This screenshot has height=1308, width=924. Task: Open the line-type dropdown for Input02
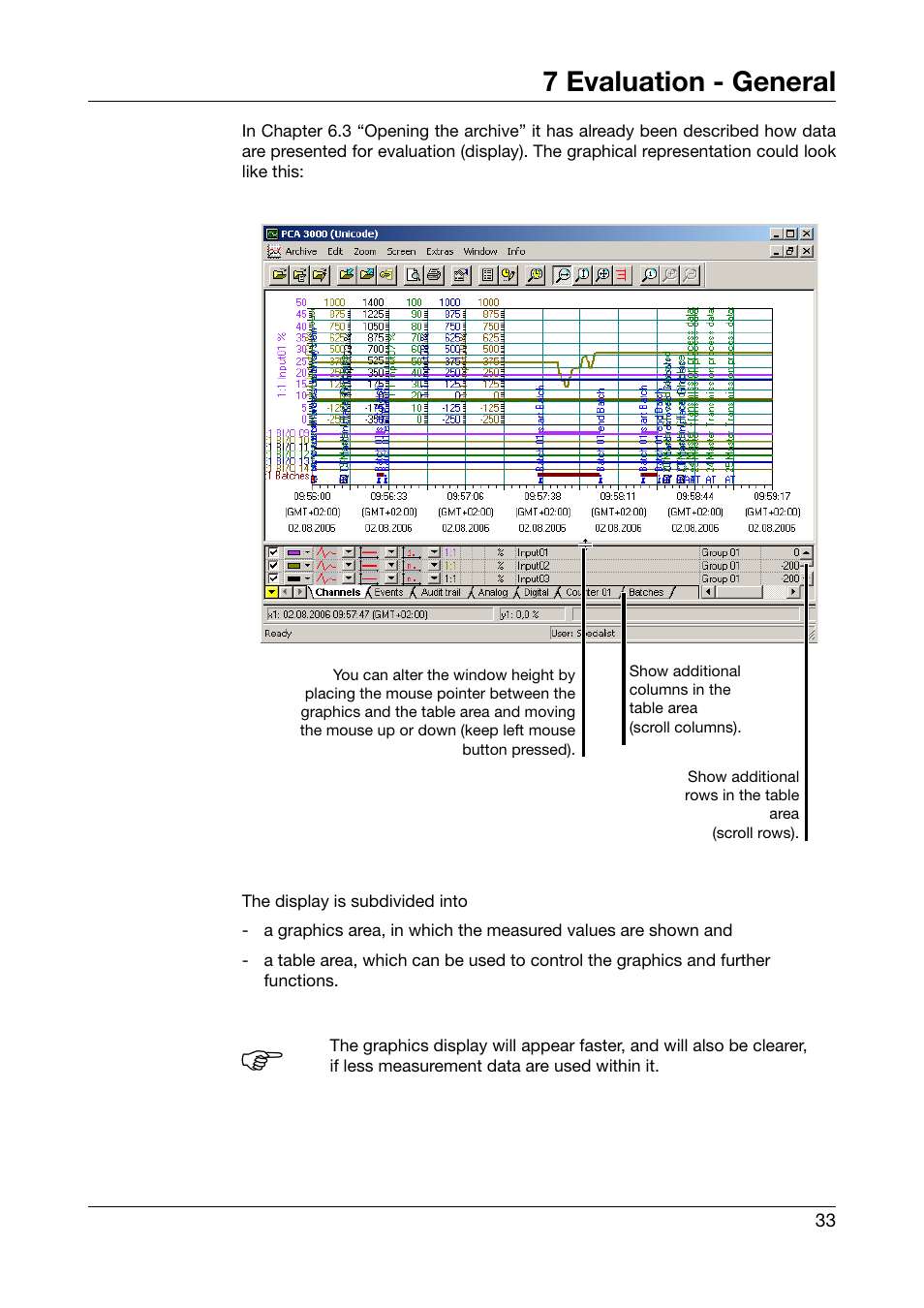click(349, 566)
